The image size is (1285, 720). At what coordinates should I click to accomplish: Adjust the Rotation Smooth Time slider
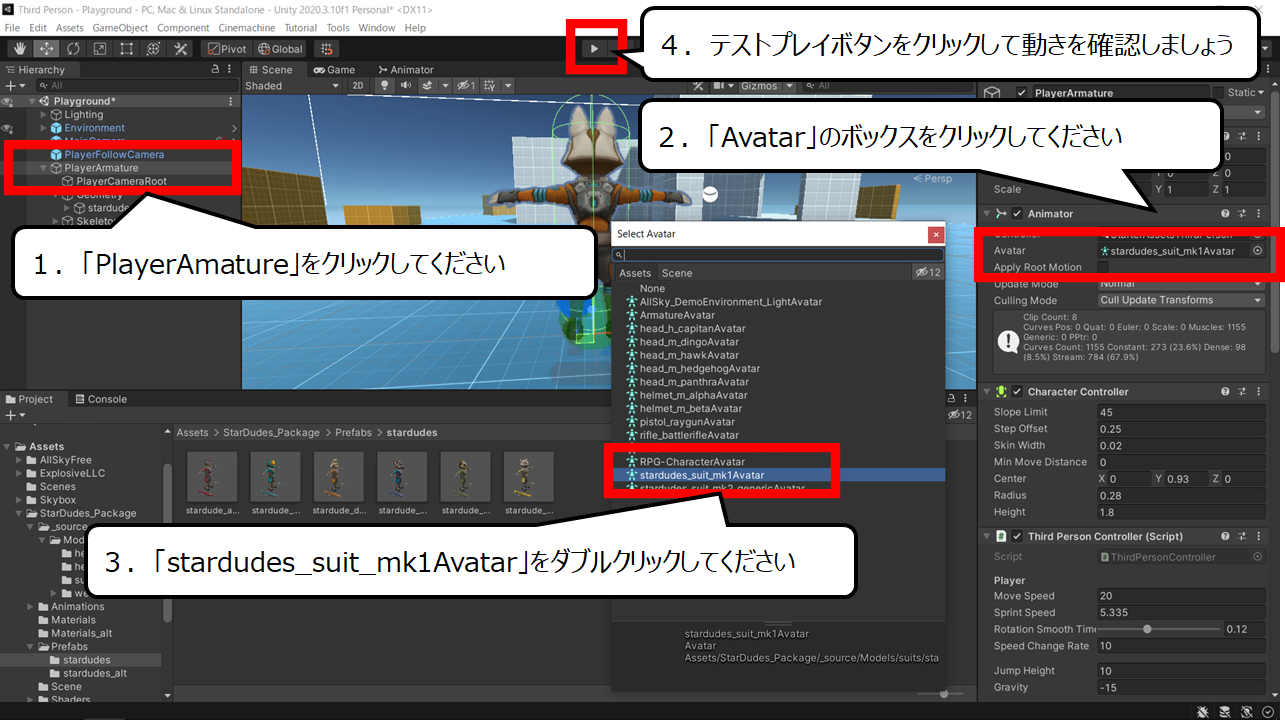click(x=1158, y=629)
